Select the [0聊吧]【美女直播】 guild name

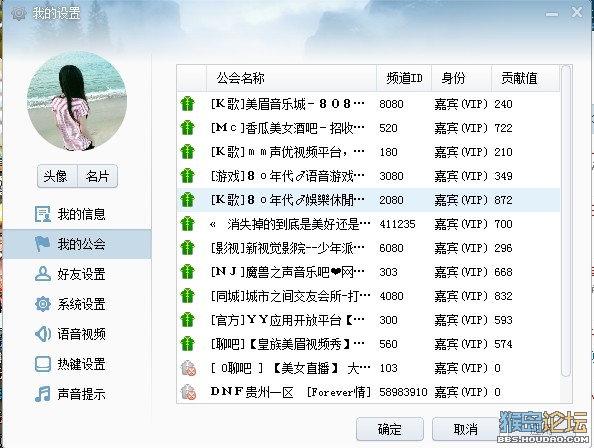pyautogui.click(x=290, y=368)
